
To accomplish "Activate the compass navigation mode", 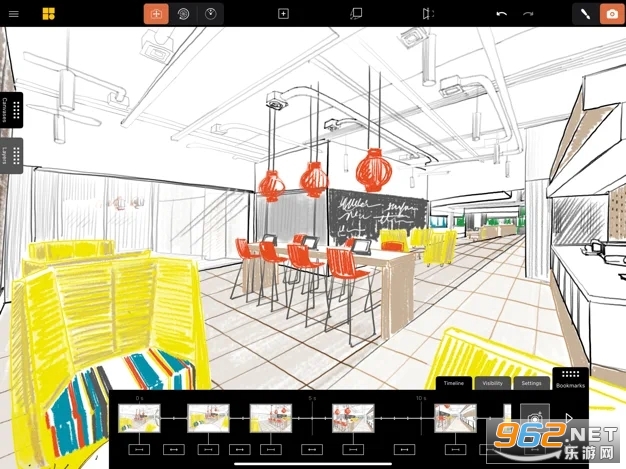I will point(210,14).
